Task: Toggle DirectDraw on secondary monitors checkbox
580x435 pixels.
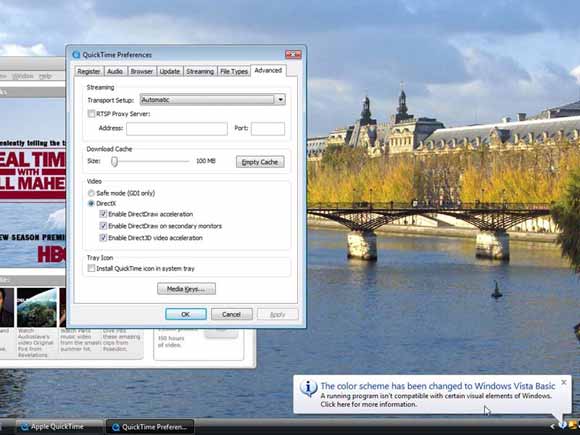Action: tap(103, 226)
